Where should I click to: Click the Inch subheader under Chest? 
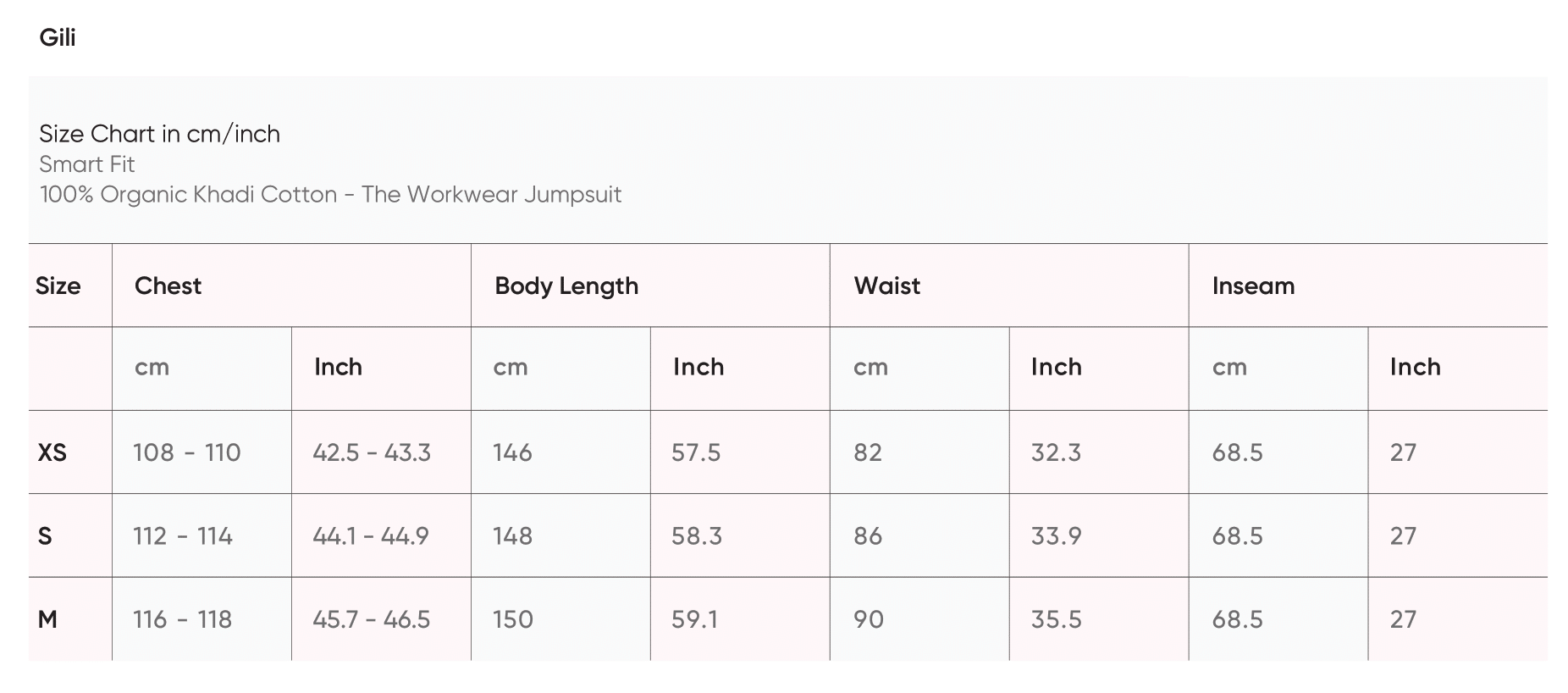coord(338,368)
